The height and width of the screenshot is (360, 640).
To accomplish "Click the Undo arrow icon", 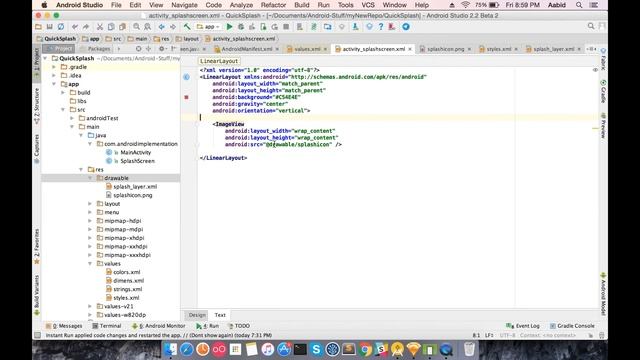I will (x=75, y=27).
